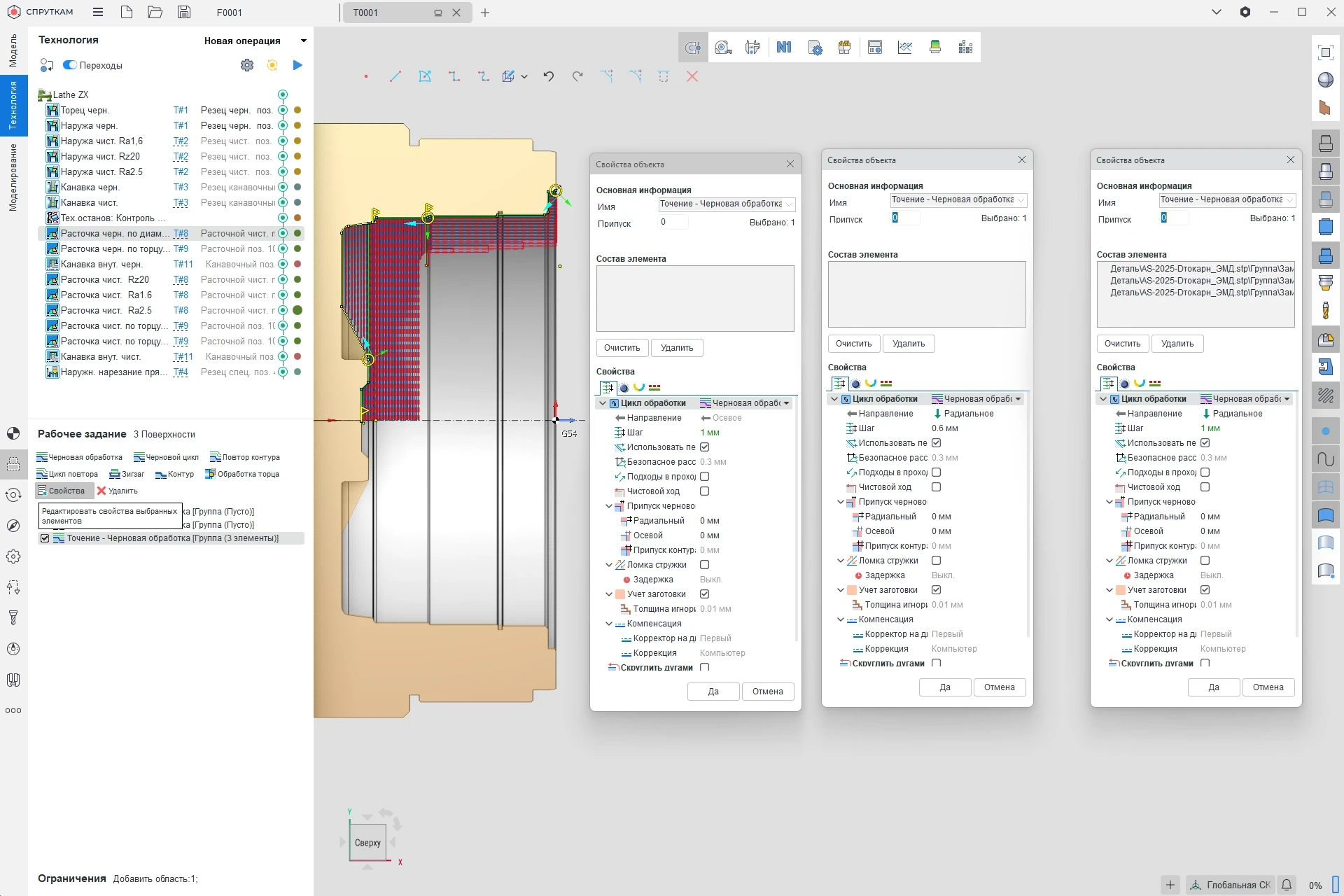The image size is (1344, 896).
Task: Toggle green enable circle for Торец черн.
Action: click(x=283, y=110)
